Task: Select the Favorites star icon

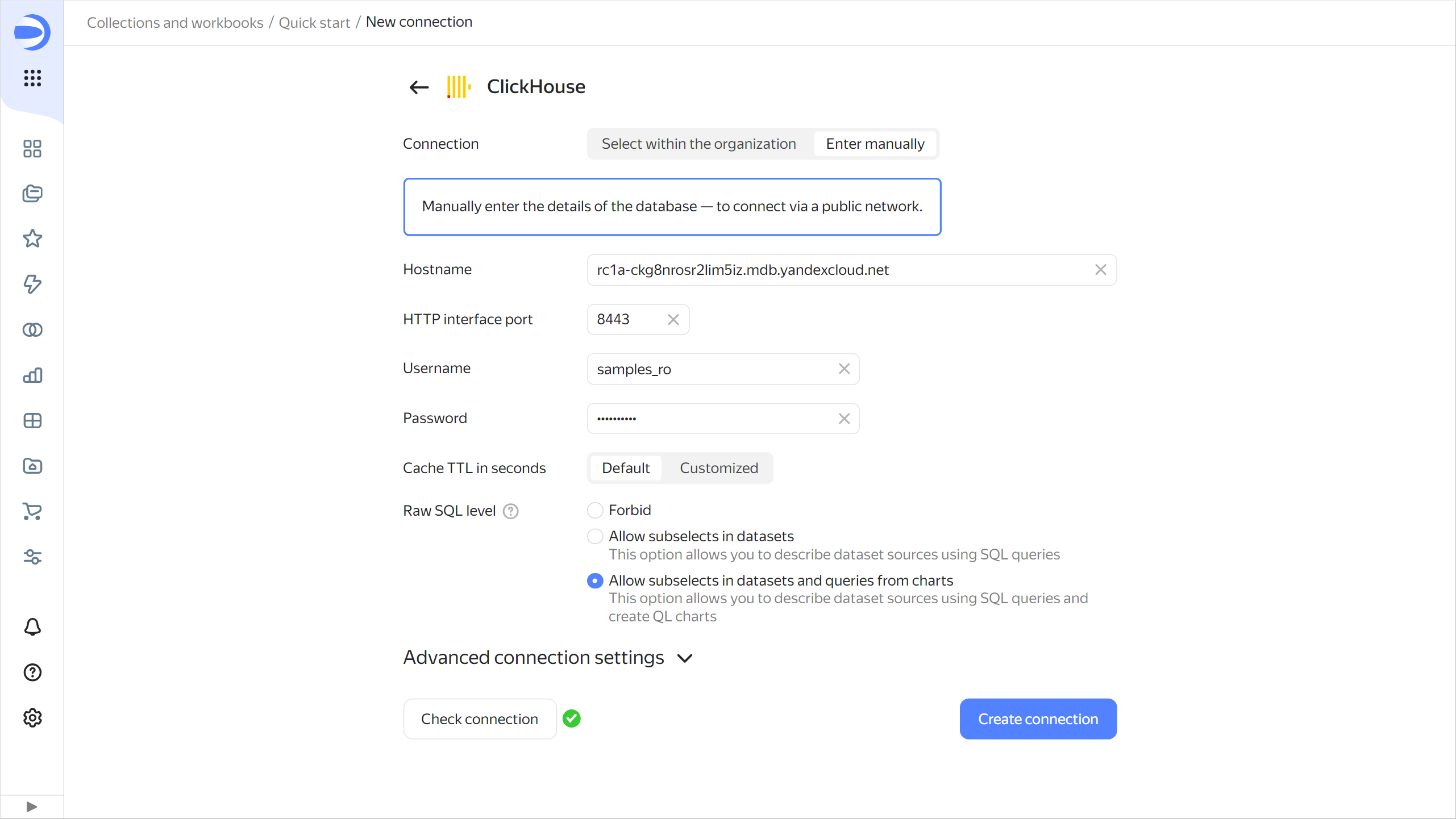Action: [32, 239]
